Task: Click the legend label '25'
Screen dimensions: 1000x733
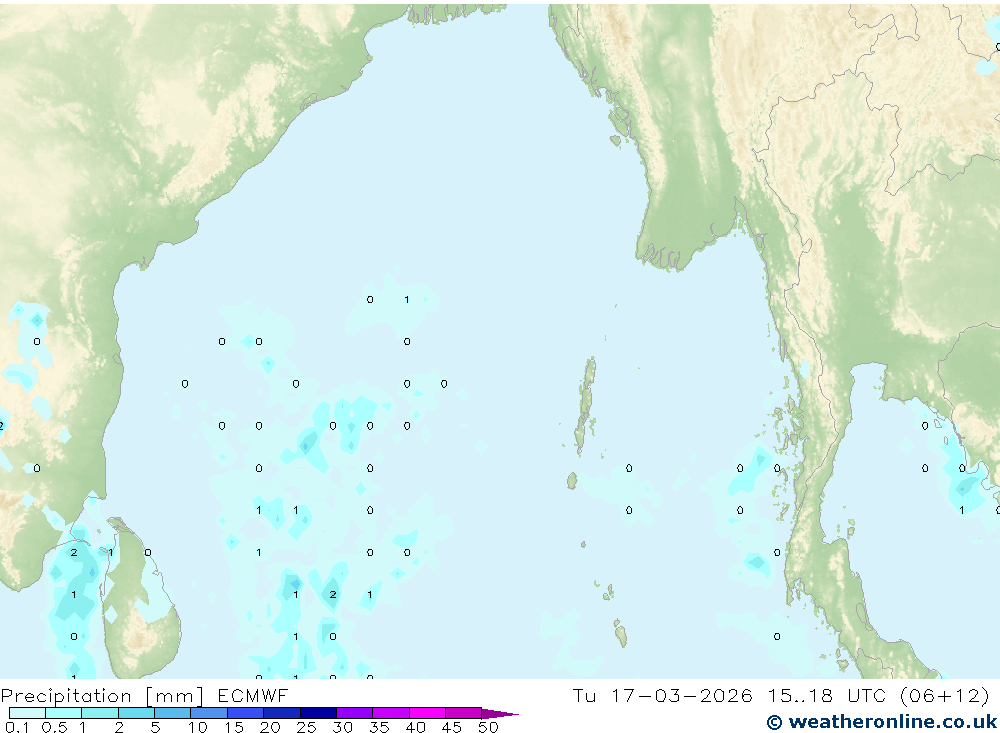Action: pyautogui.click(x=307, y=727)
